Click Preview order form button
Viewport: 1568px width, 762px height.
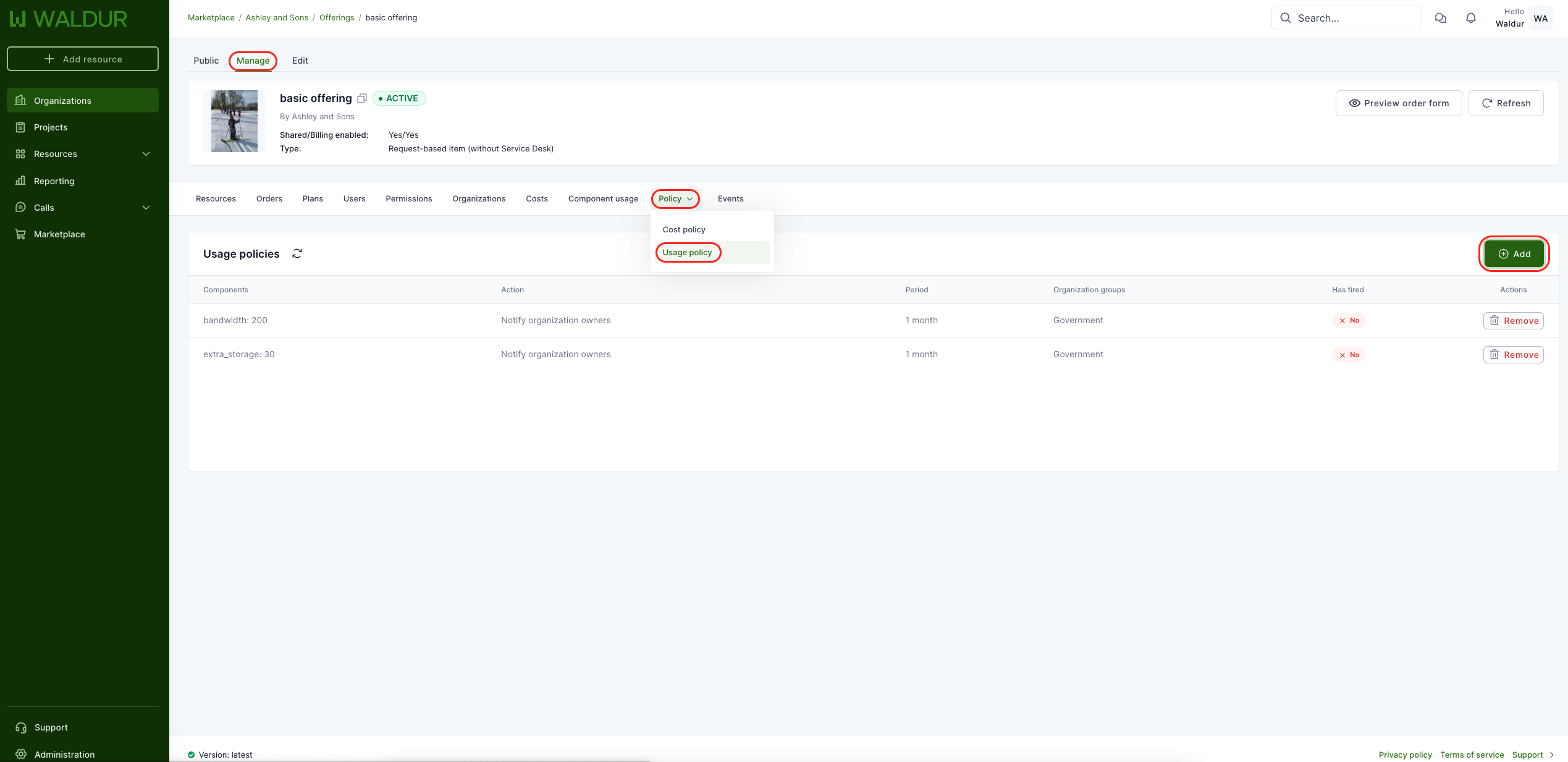(1398, 103)
